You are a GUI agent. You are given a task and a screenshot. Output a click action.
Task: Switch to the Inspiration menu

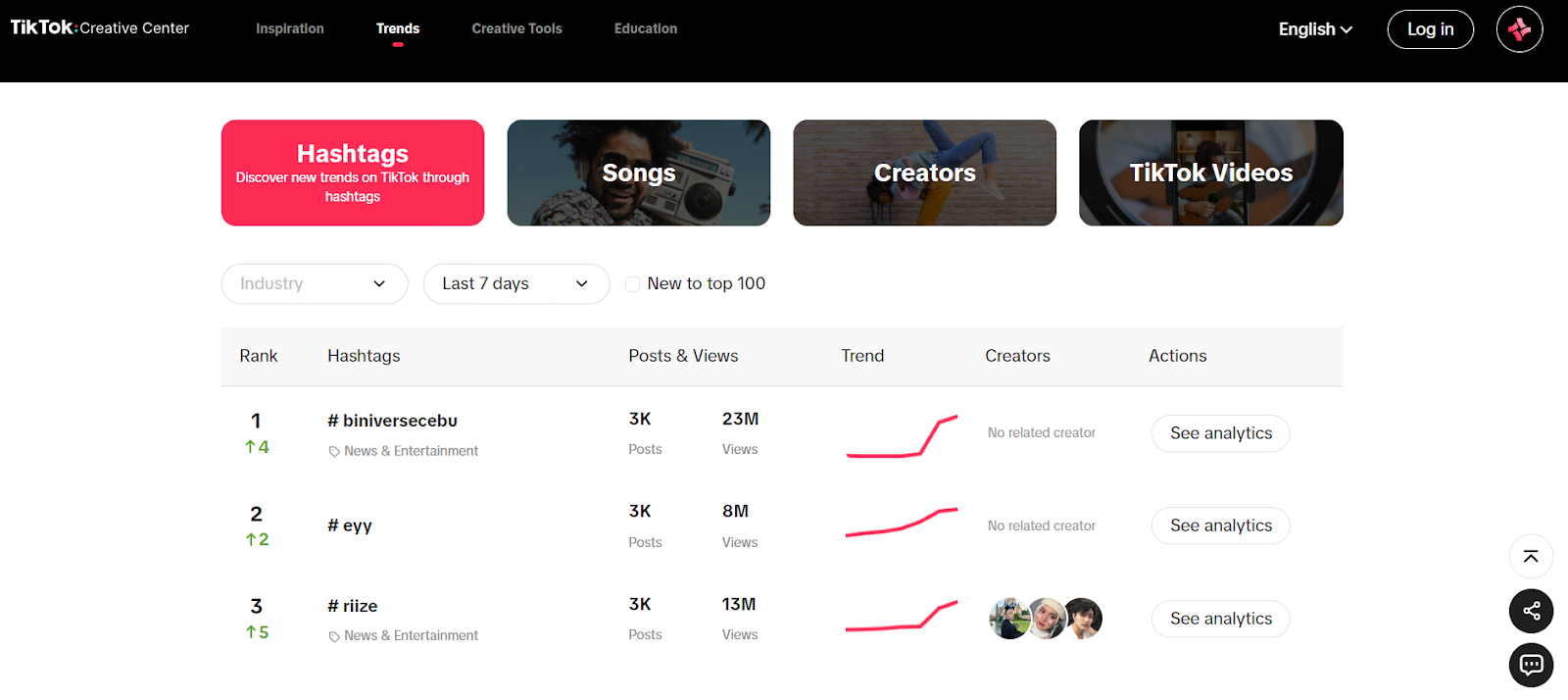(289, 28)
